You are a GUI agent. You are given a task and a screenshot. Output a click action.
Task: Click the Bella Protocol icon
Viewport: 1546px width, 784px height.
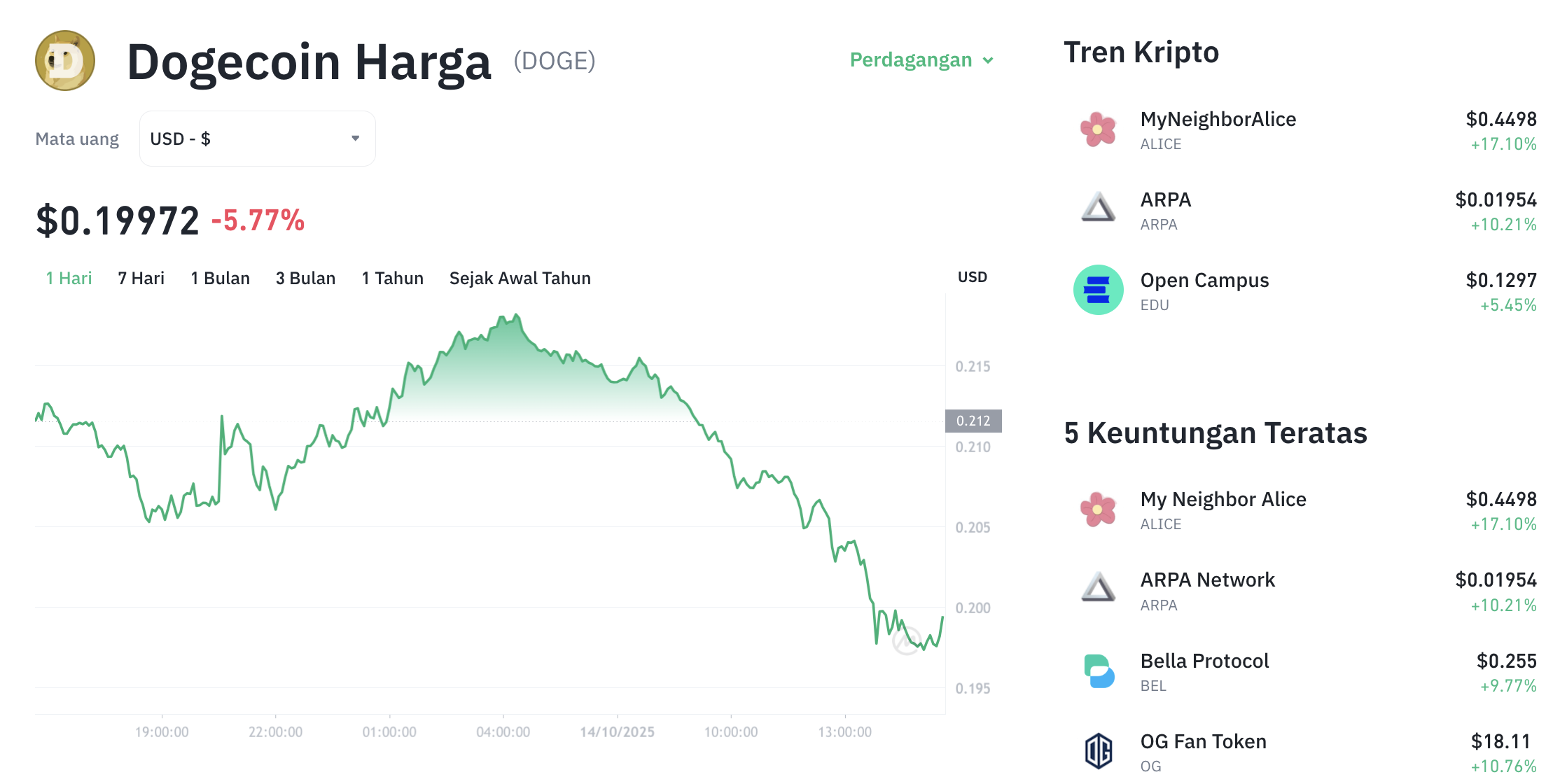(1098, 671)
